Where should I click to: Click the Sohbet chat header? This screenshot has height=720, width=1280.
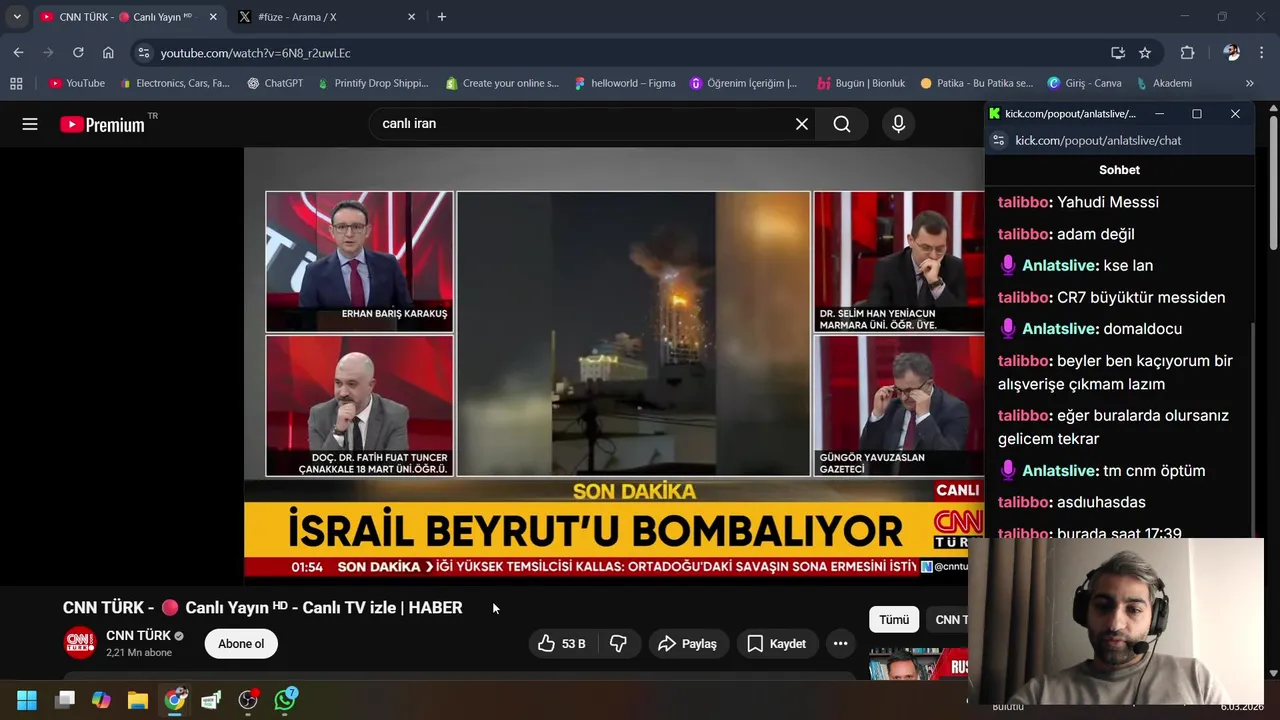pyautogui.click(x=1119, y=170)
